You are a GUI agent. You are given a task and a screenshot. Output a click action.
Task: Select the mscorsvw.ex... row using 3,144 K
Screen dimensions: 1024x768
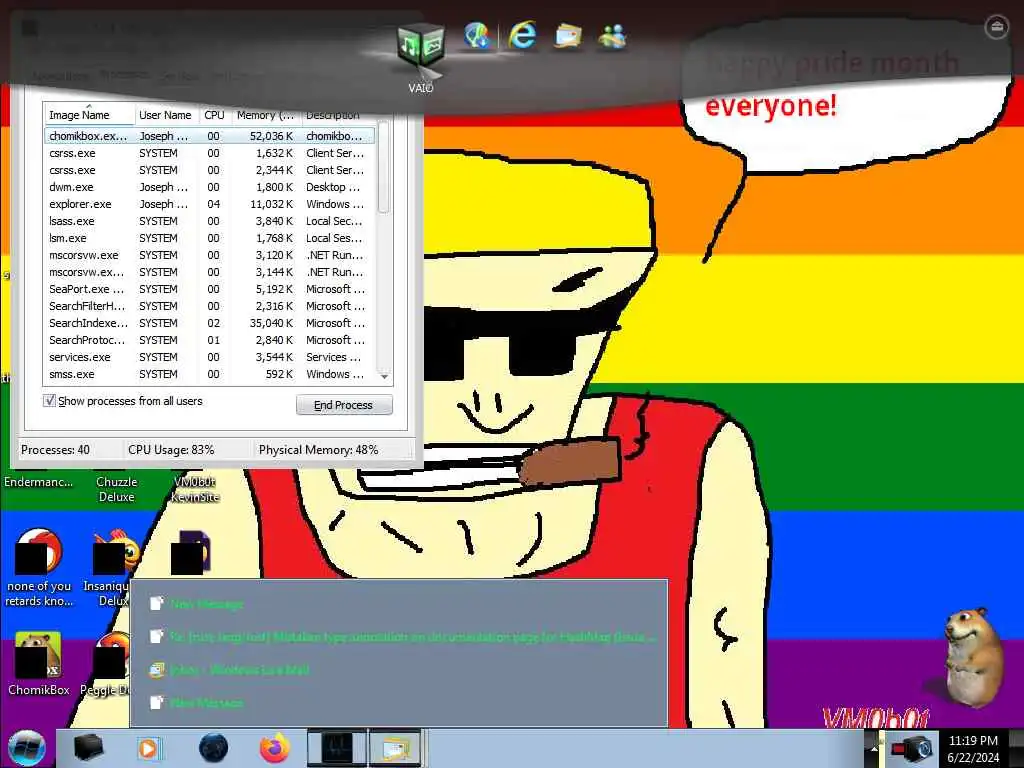point(210,272)
